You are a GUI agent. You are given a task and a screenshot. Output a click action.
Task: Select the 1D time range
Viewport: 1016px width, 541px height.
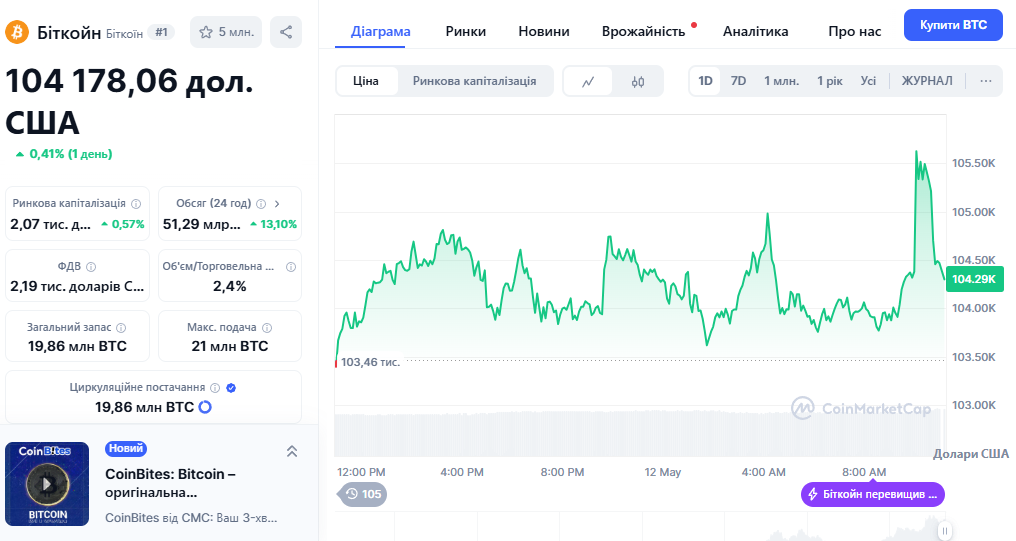(705, 81)
